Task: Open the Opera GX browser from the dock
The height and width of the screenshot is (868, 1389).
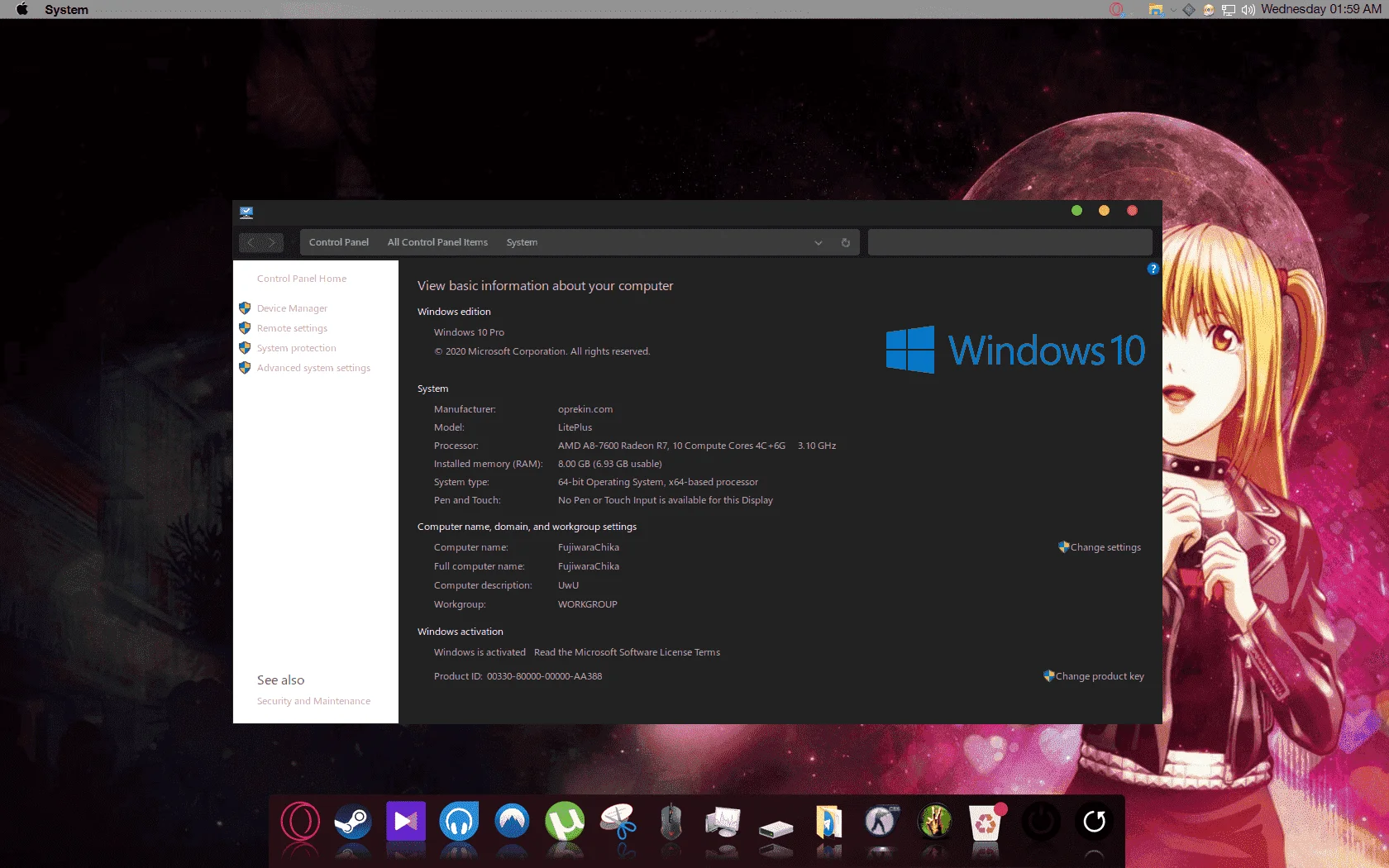Action: (x=300, y=822)
